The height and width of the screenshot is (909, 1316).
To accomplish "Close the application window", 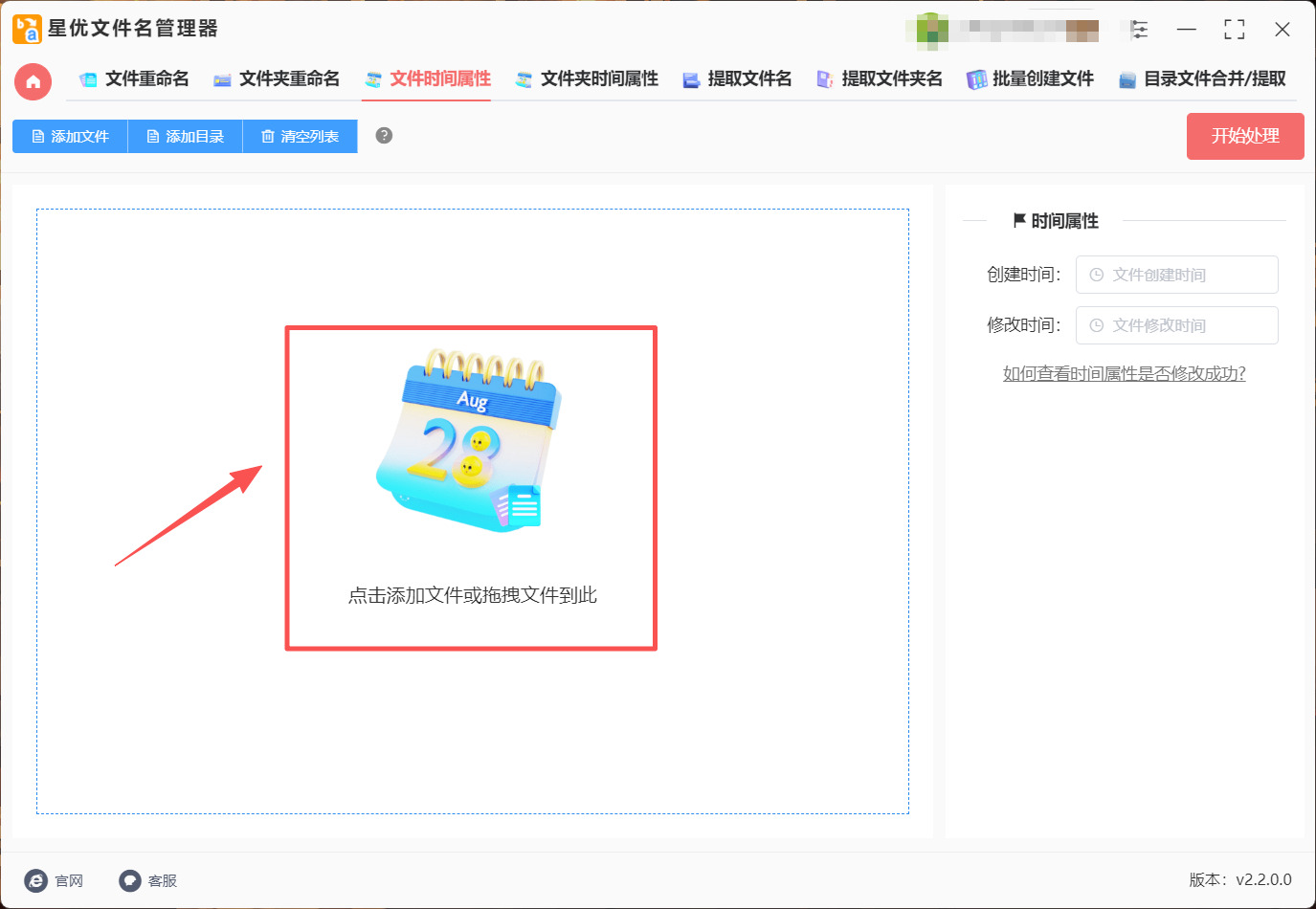I will pos(1283,30).
